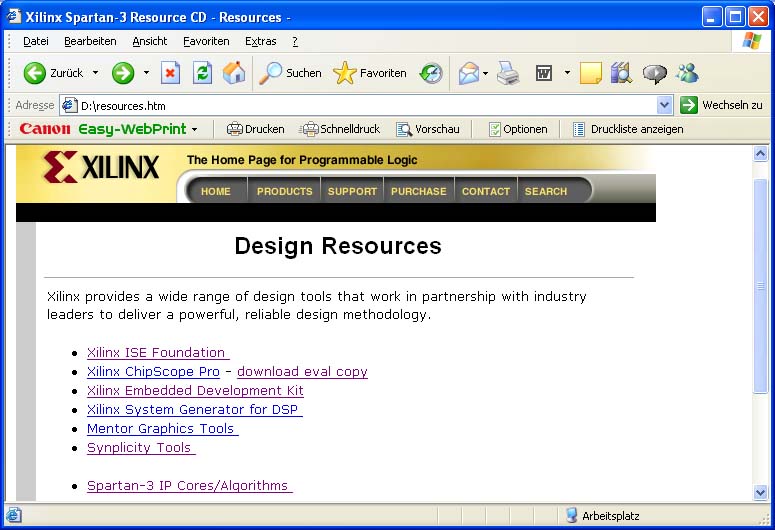The height and width of the screenshot is (530, 775).
Task: Click the SUPPORT navigation tab
Action: (x=352, y=191)
